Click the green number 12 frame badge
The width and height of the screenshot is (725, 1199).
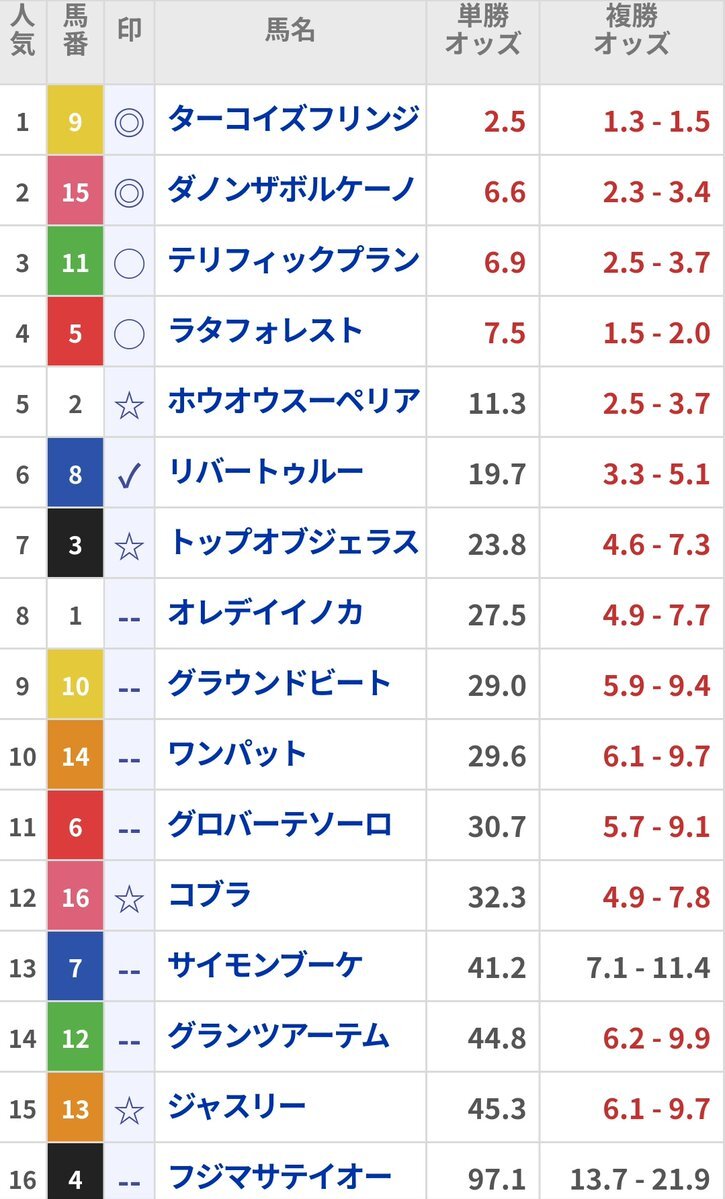[75, 1038]
